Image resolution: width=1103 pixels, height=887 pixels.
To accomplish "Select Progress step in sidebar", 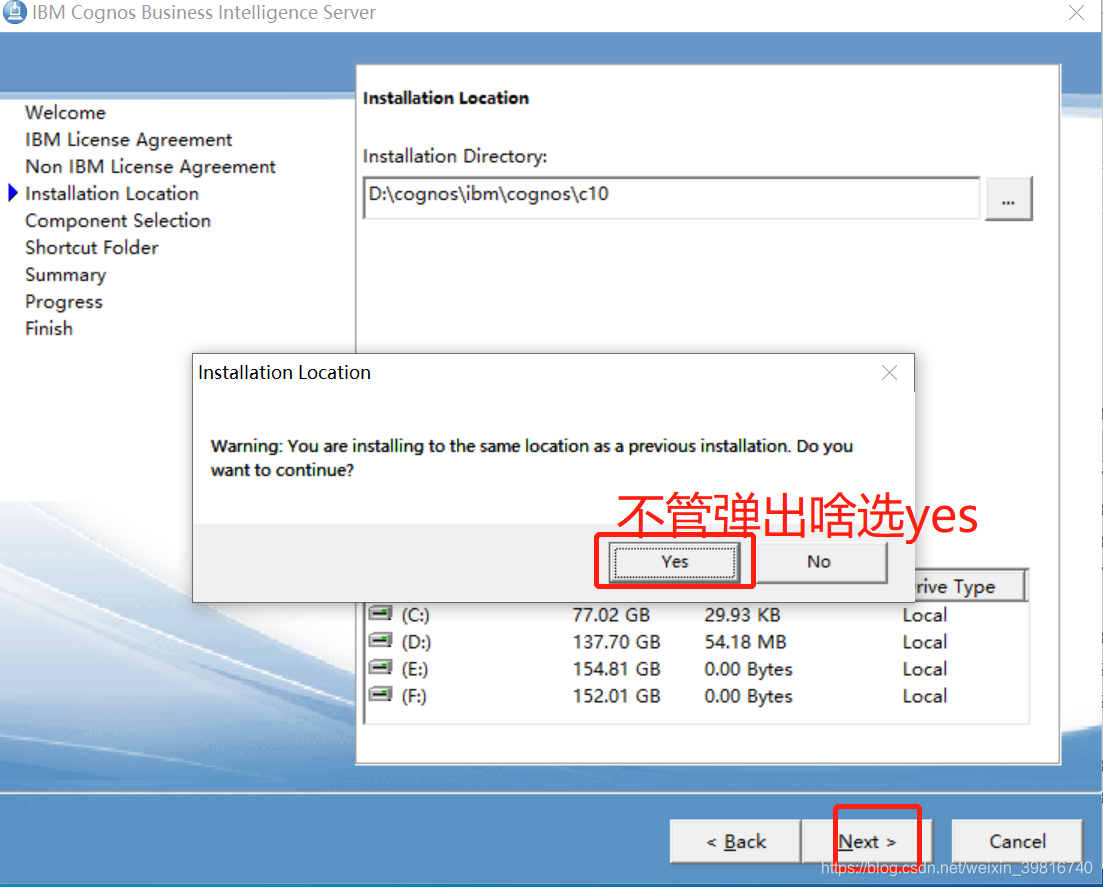I will [64, 302].
